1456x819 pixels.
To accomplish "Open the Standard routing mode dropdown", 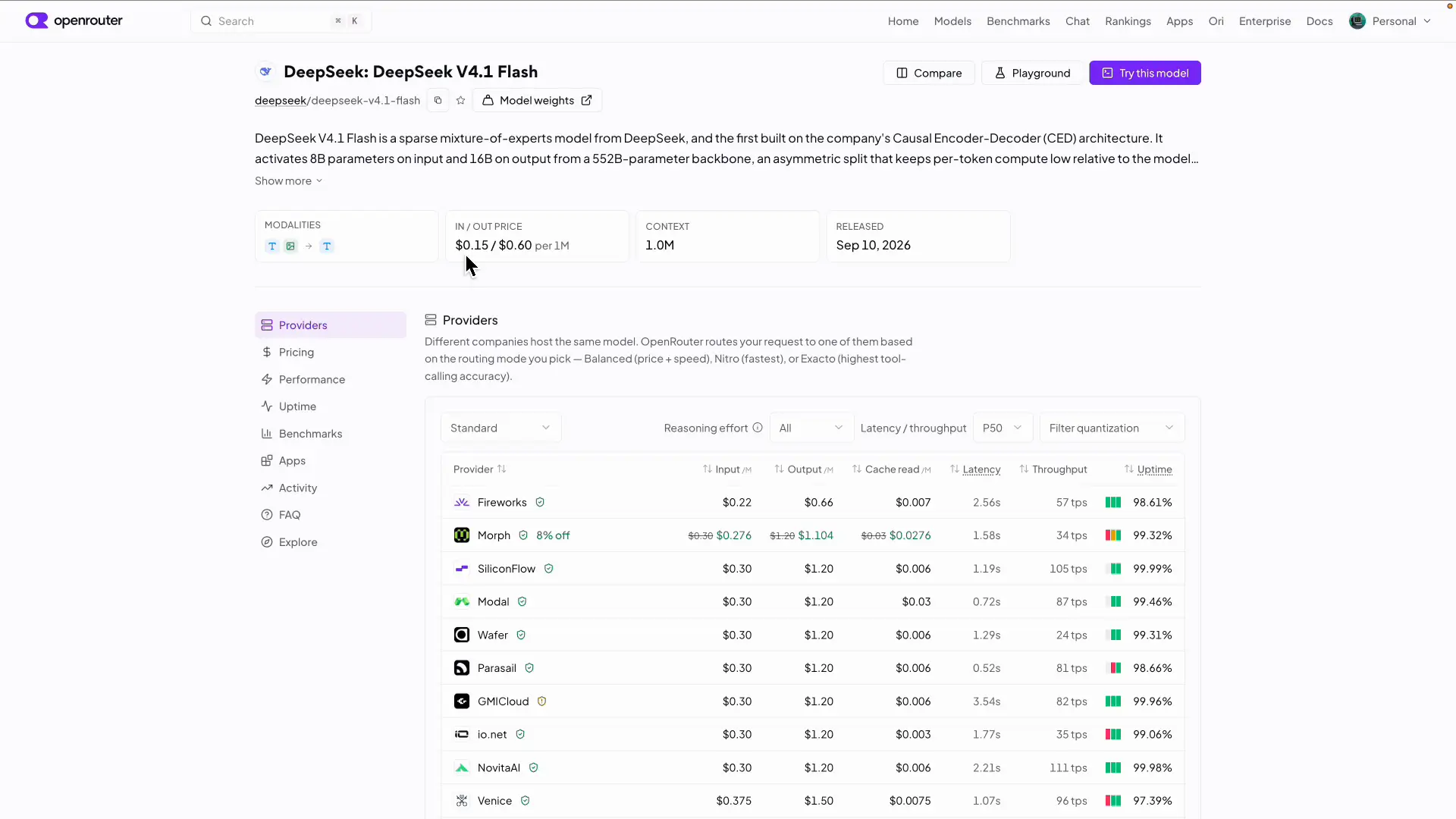I will click(x=501, y=428).
